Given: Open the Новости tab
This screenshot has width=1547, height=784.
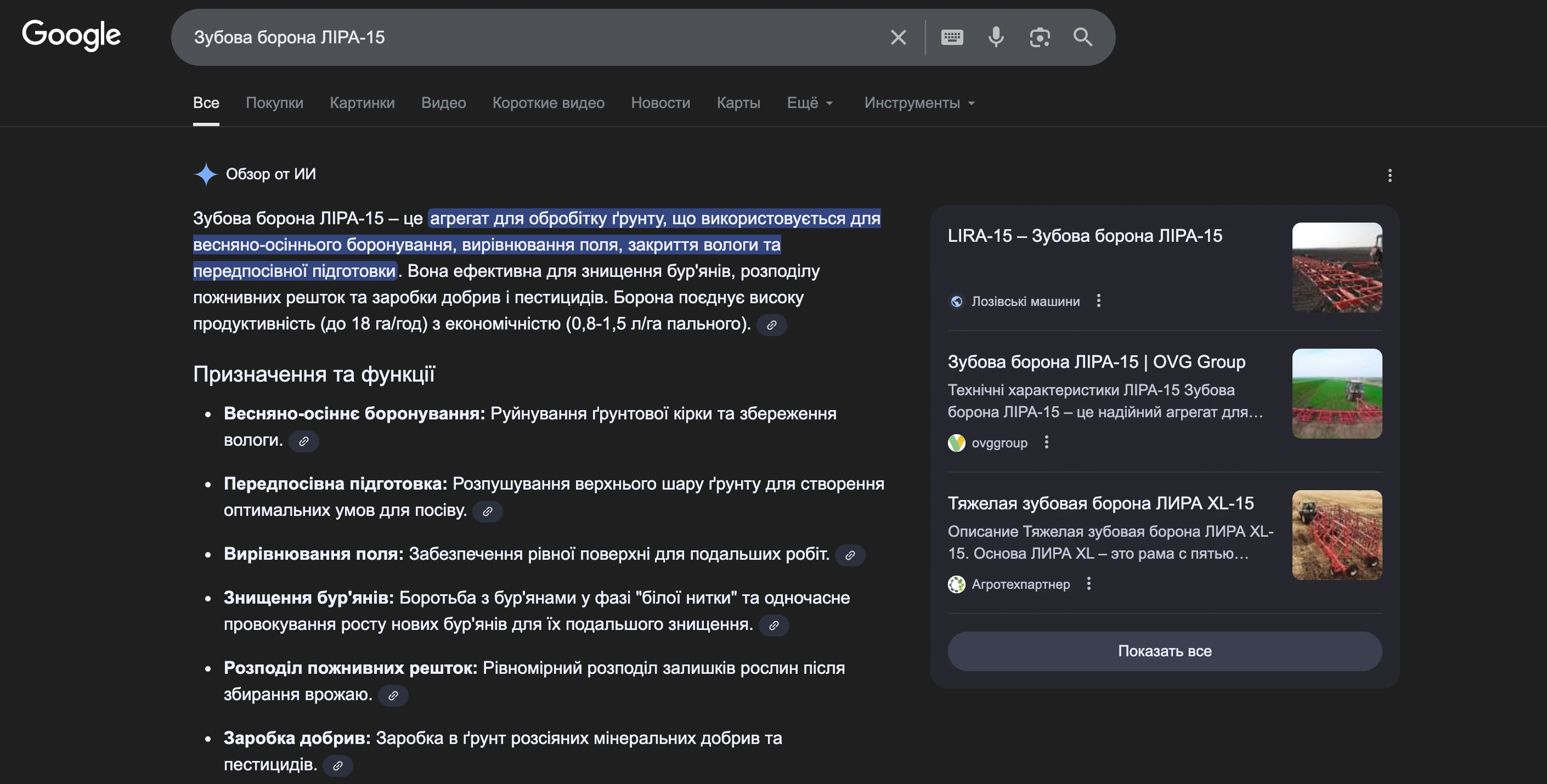Looking at the screenshot, I should 660,103.
